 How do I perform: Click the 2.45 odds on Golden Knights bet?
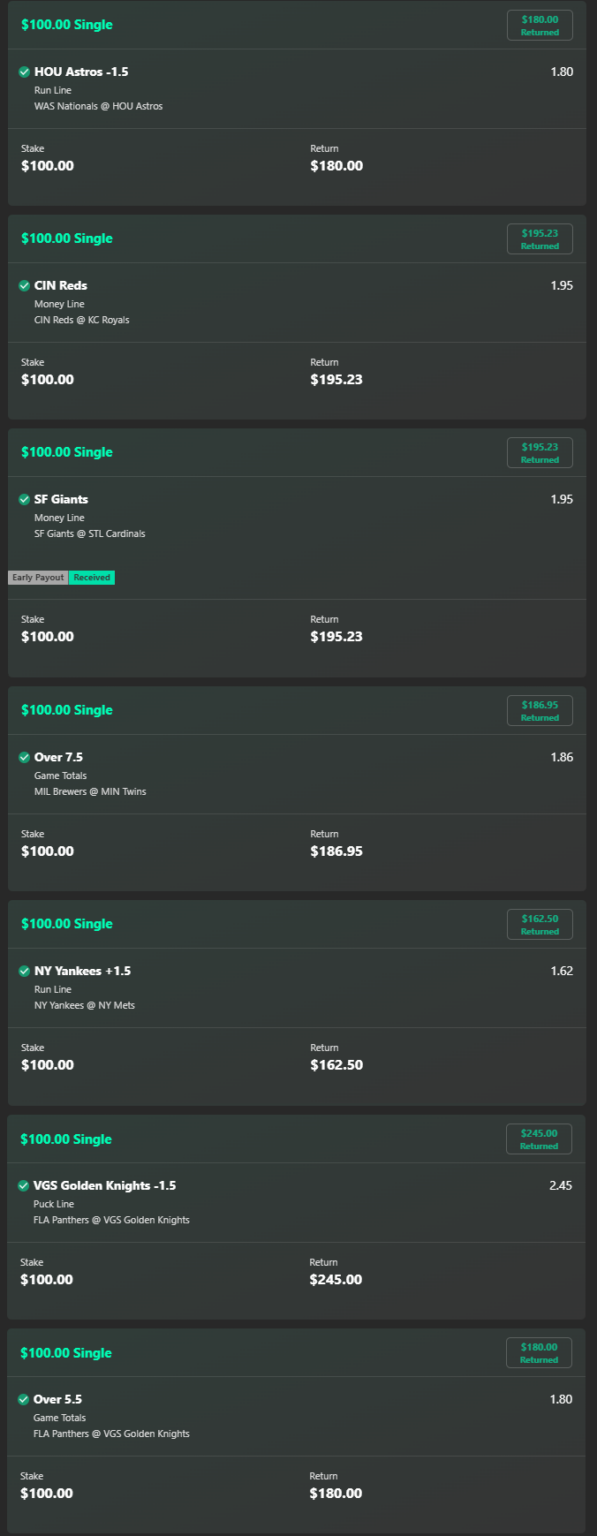(x=561, y=1185)
